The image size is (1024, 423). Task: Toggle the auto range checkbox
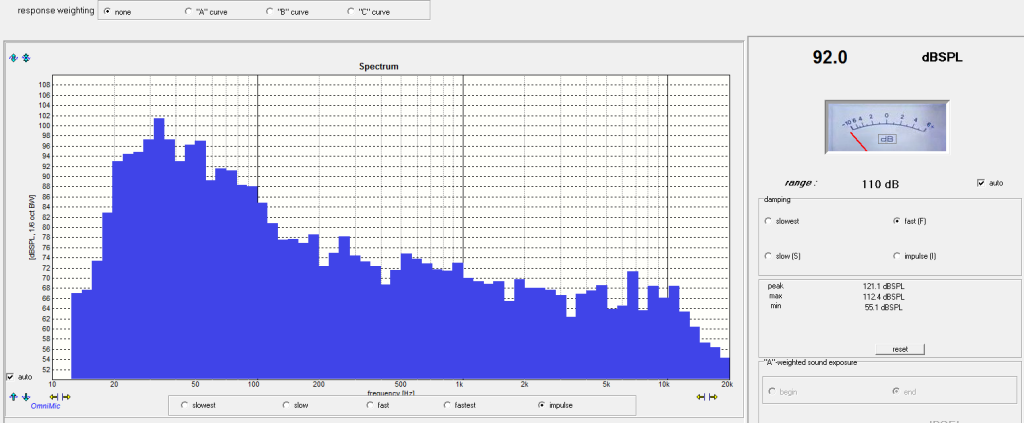(980, 183)
